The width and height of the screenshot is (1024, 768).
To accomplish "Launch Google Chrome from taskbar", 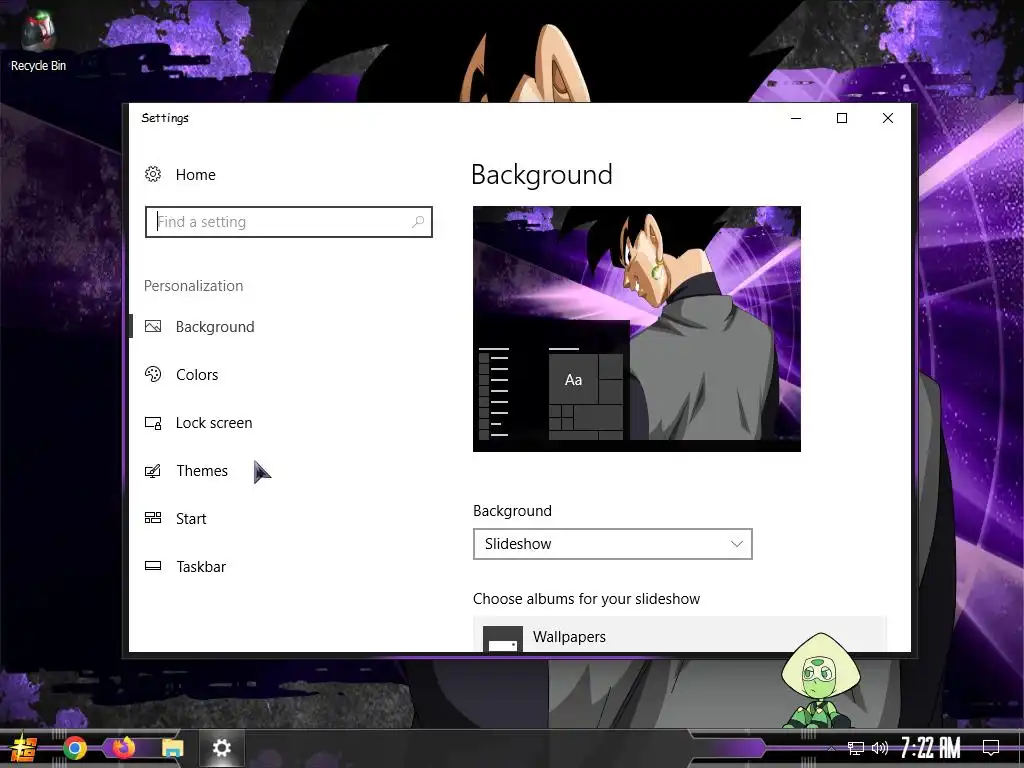I will click(74, 748).
